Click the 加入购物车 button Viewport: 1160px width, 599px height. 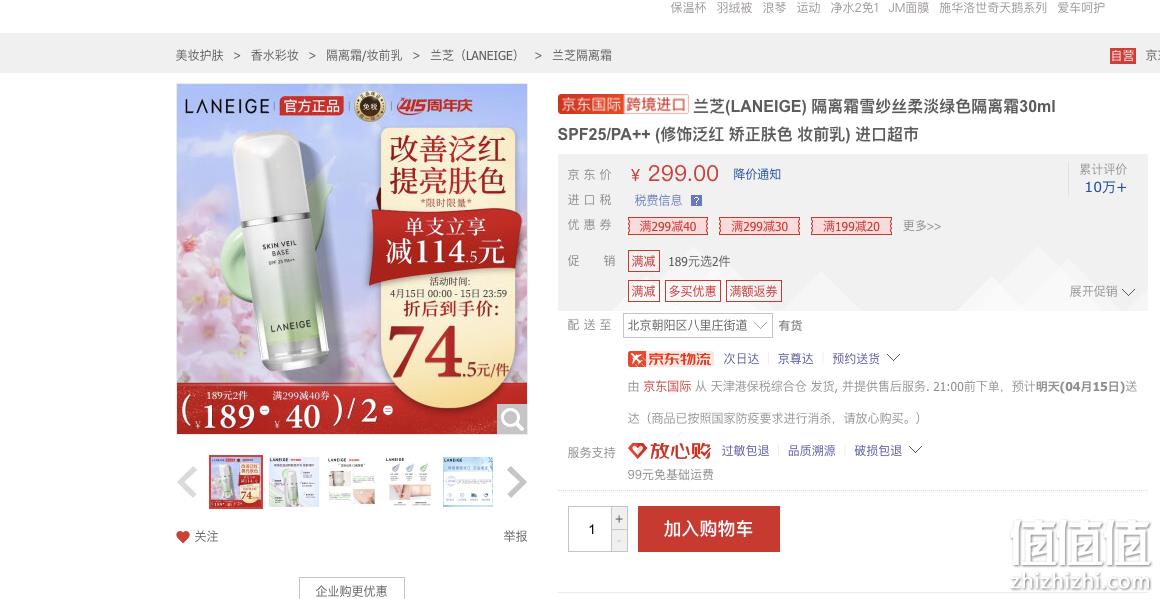point(709,529)
